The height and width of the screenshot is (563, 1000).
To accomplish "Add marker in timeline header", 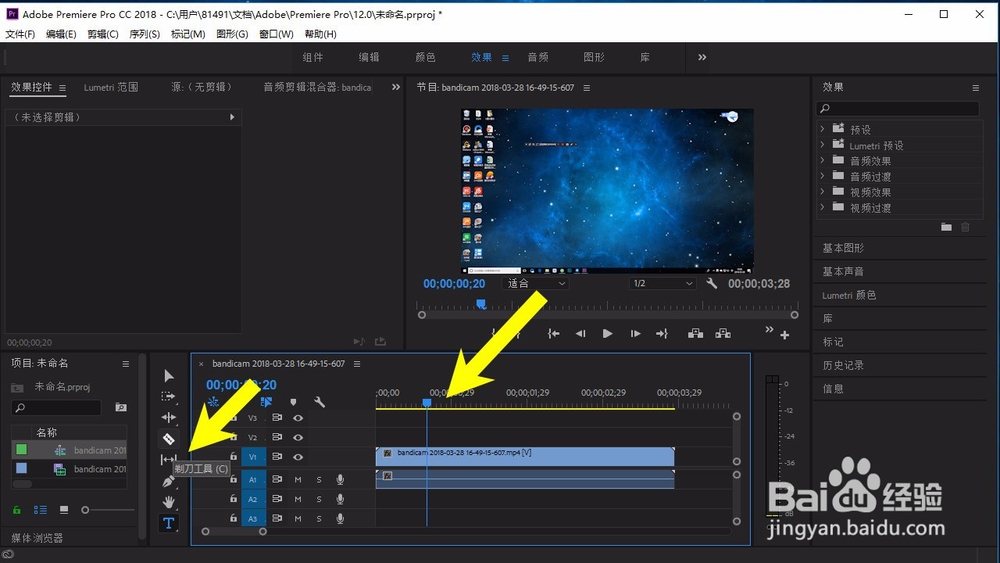I will [293, 402].
